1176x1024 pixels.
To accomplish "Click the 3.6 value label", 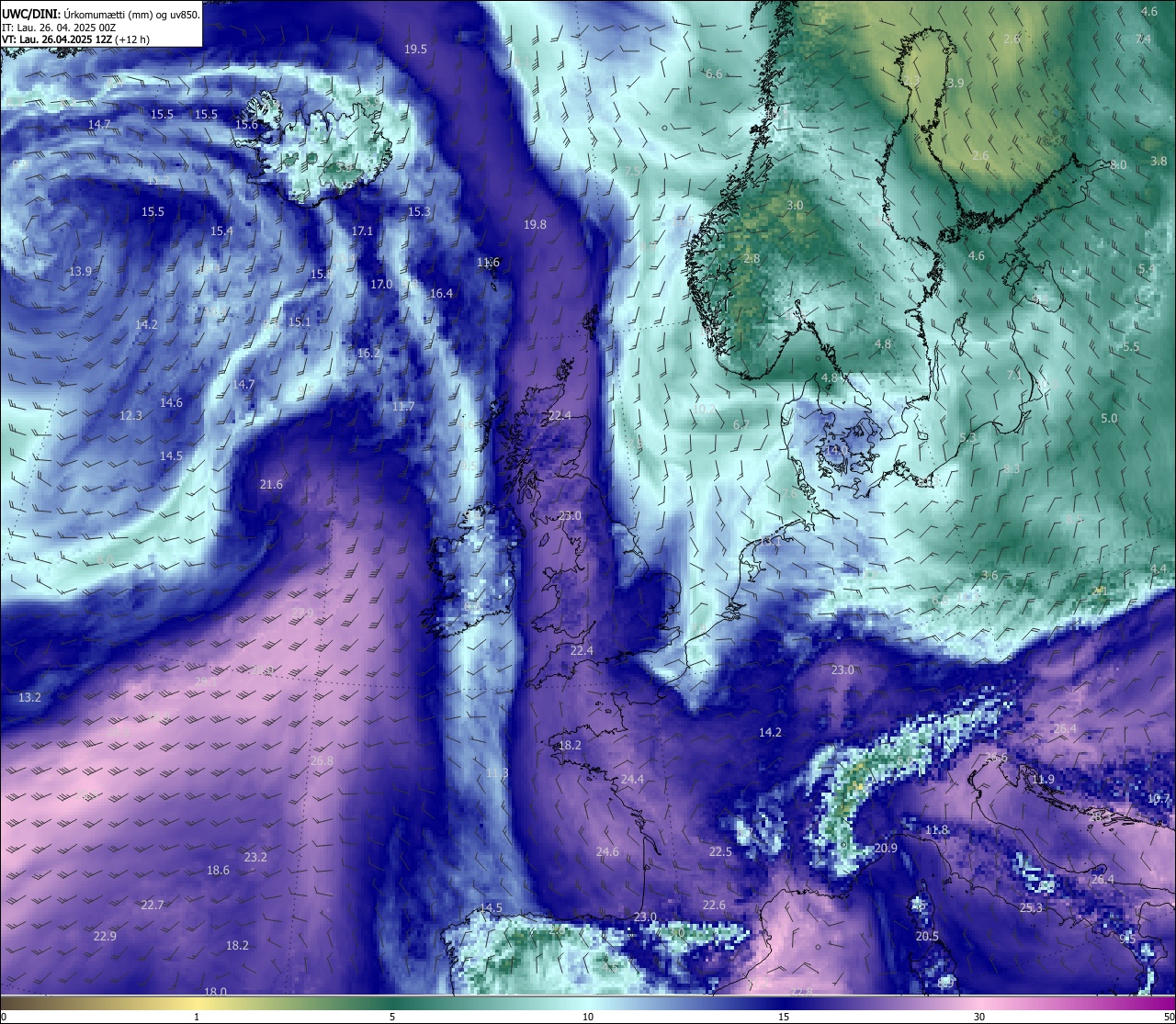I will tap(989, 575).
